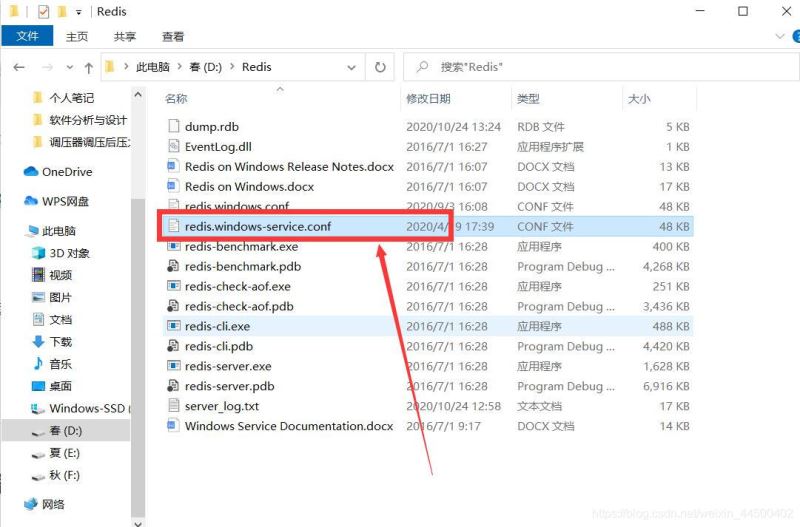800x527 pixels.
Task: Click 春 (D:) in the address bar
Action: point(206,67)
